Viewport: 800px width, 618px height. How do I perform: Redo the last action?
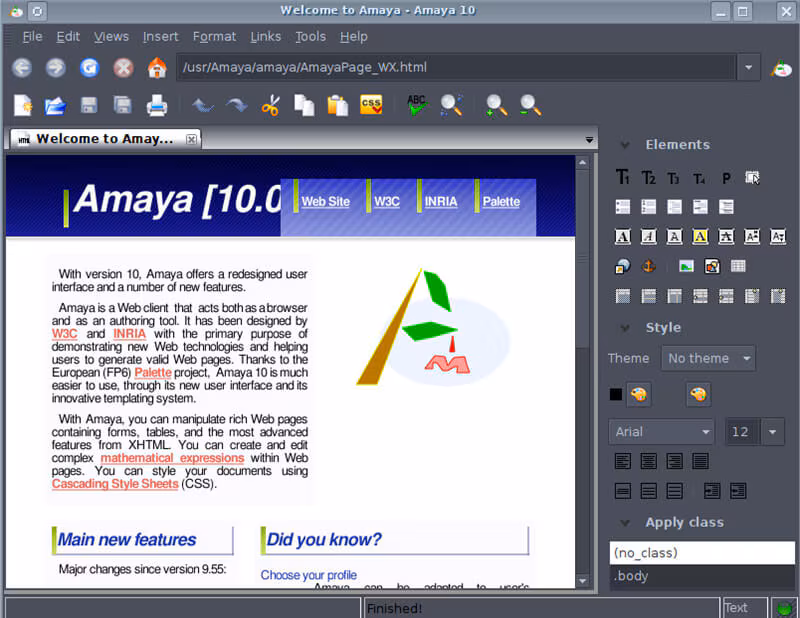coord(236,106)
